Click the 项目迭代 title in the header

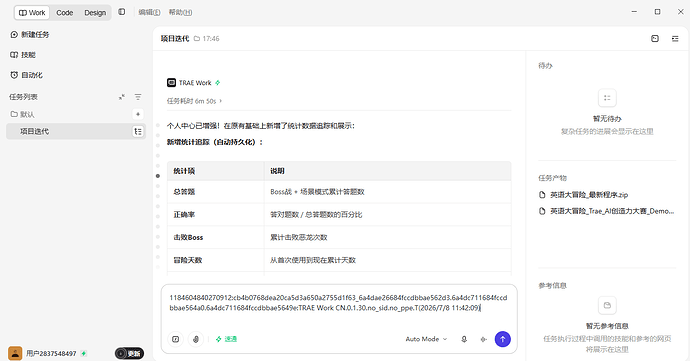point(175,39)
